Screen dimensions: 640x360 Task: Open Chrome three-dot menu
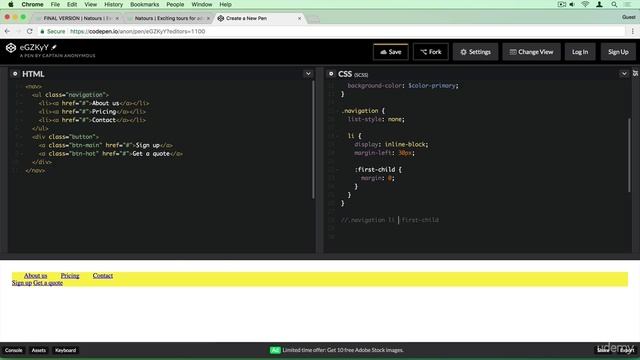pyautogui.click(x=633, y=31)
